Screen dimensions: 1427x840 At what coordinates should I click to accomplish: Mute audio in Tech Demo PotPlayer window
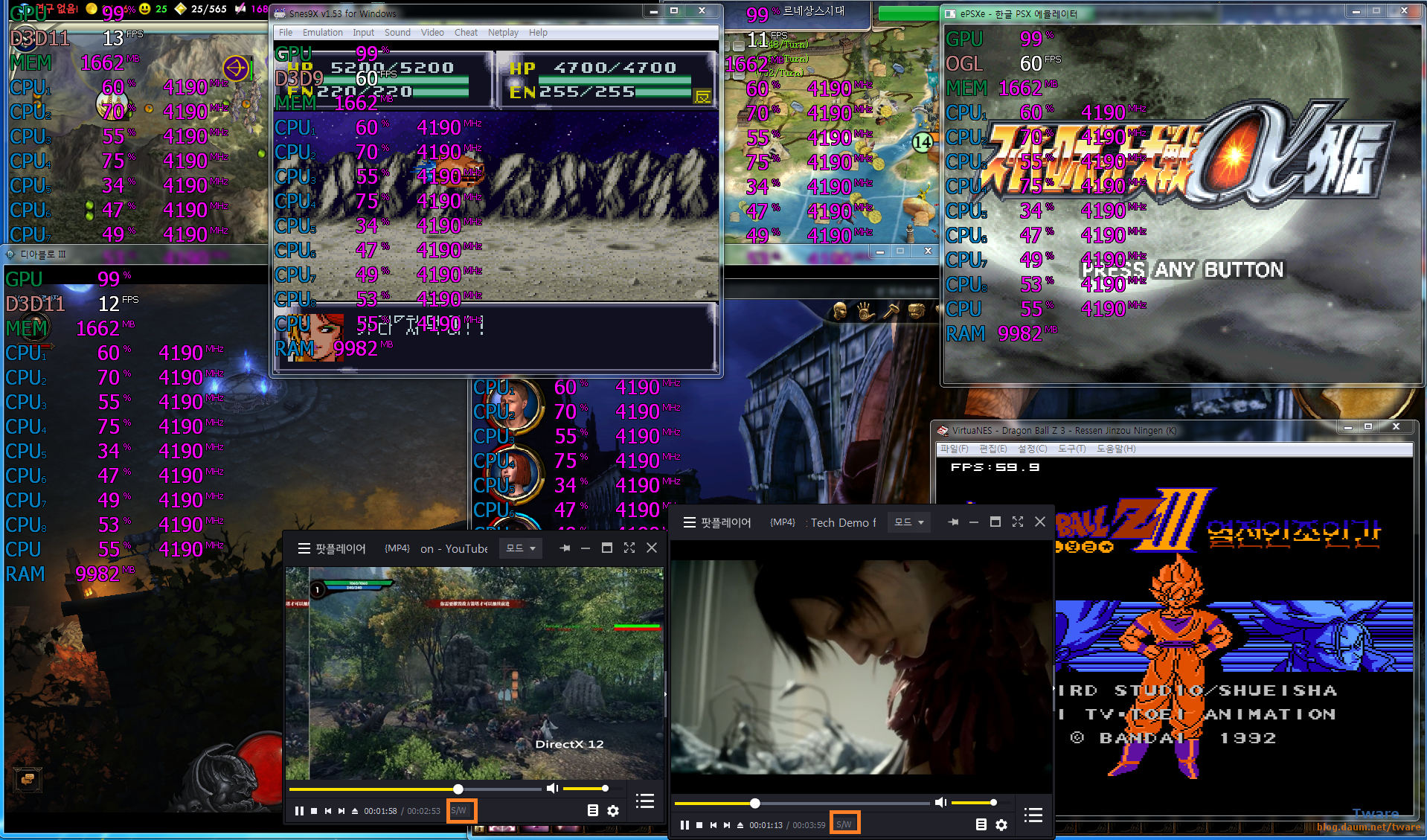940,802
